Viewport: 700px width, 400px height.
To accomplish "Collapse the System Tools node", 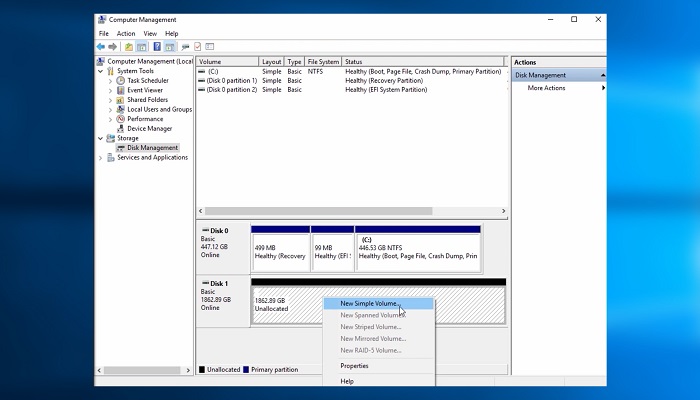I will tap(100, 71).
